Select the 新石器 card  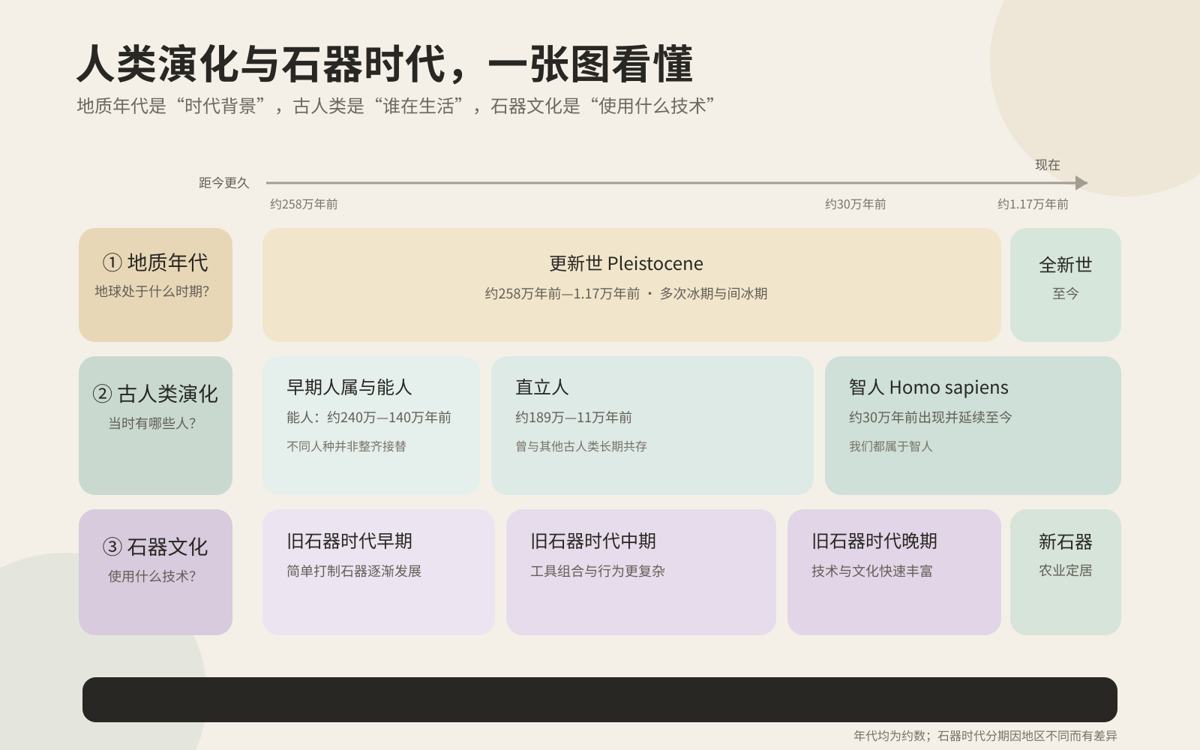click(x=1065, y=572)
